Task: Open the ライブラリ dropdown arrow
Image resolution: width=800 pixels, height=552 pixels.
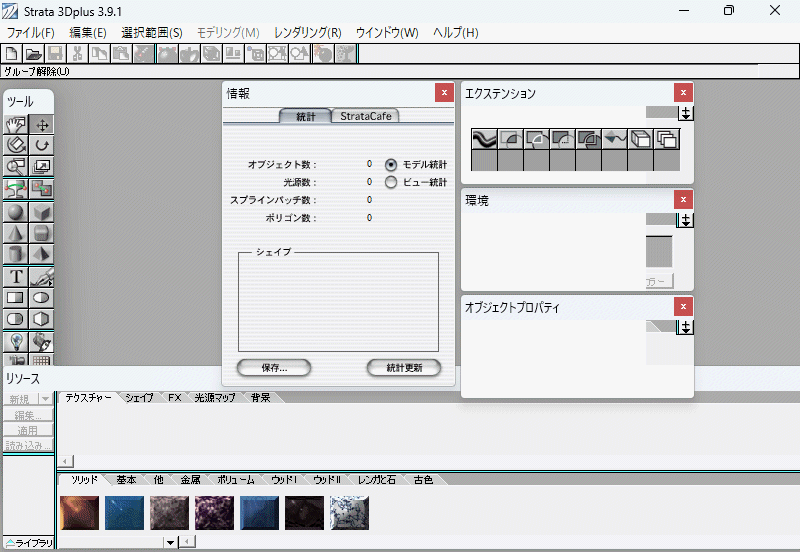Action: 170,542
